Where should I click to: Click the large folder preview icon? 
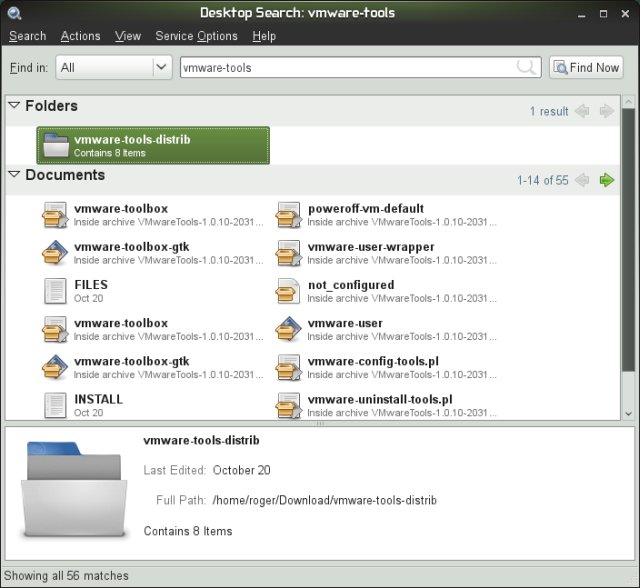coord(74,490)
